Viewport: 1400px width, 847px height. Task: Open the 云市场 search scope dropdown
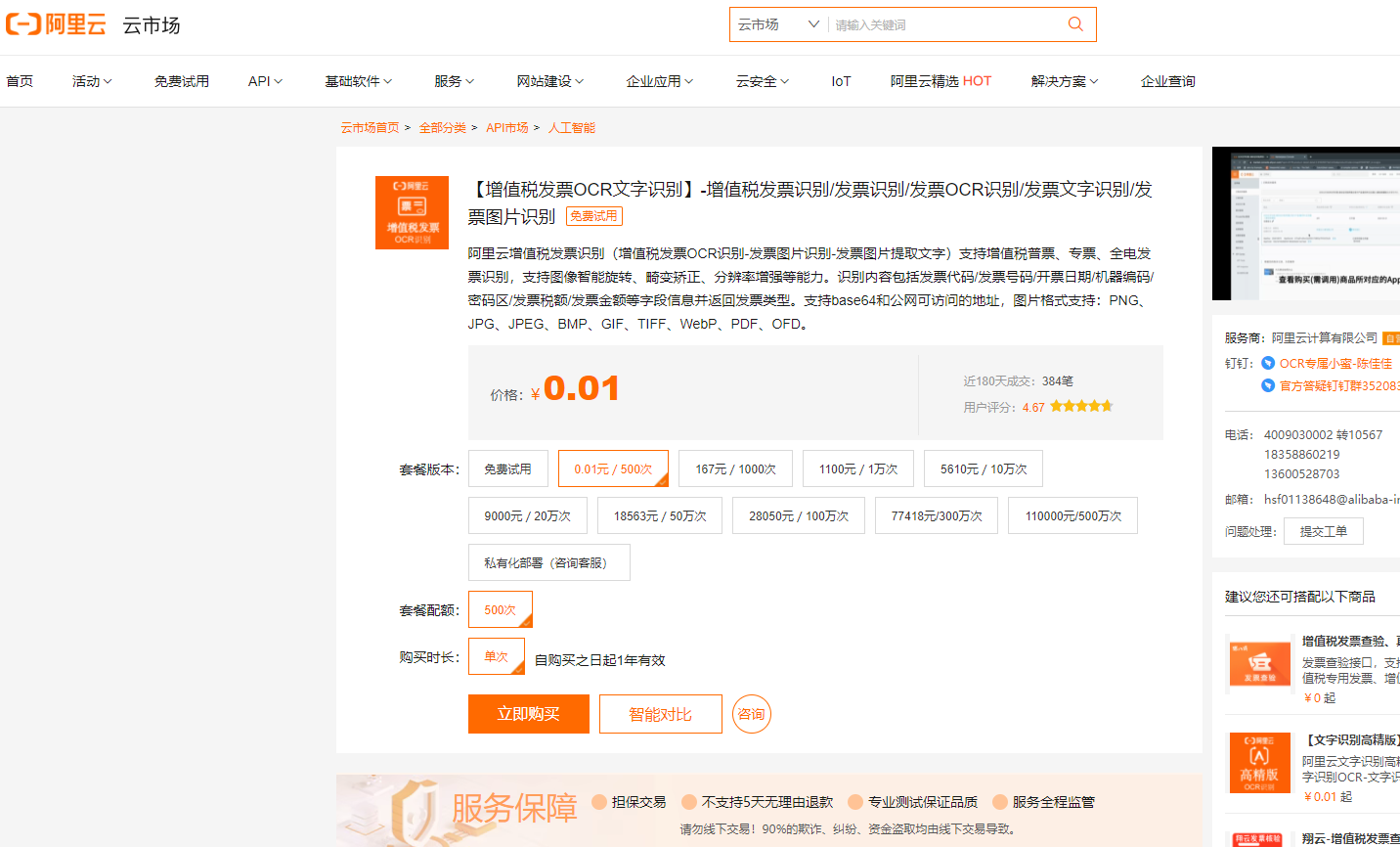coord(778,24)
